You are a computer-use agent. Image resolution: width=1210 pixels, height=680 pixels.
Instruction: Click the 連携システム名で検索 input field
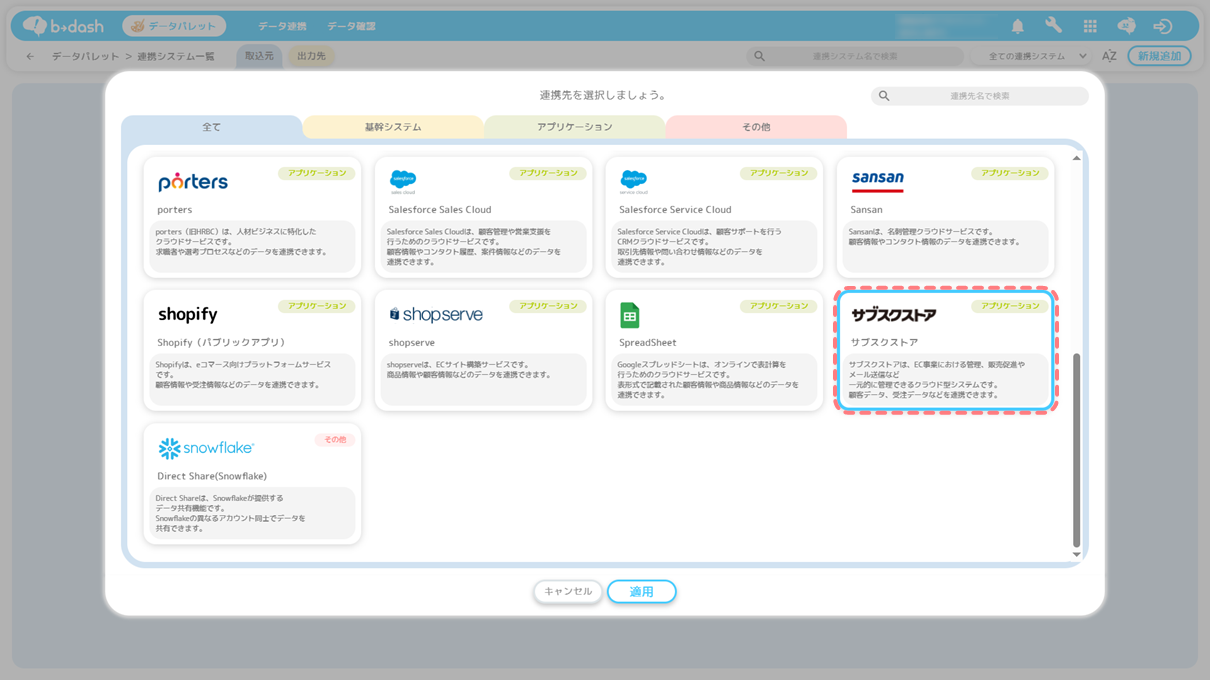855,56
